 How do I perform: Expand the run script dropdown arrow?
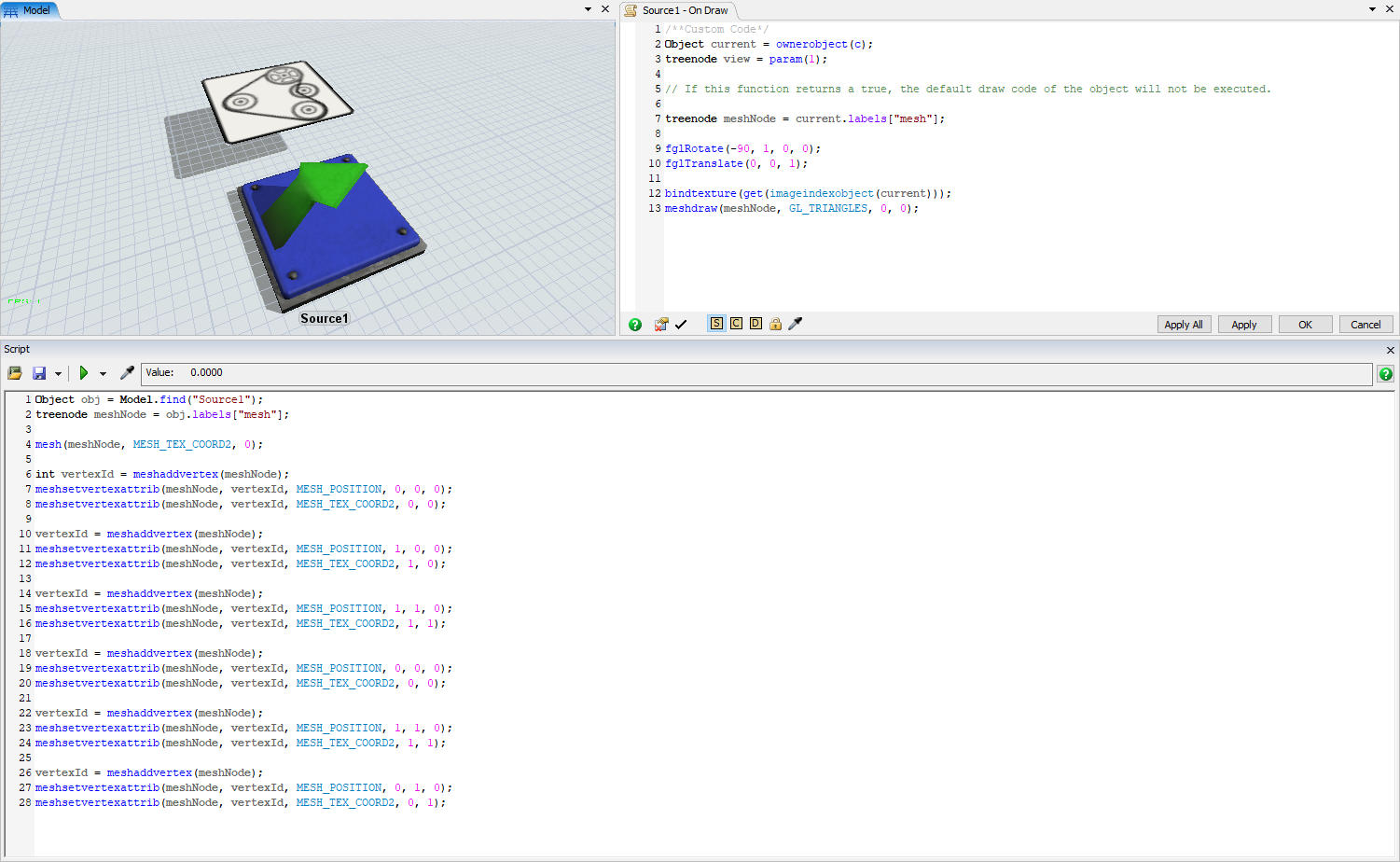(103, 374)
